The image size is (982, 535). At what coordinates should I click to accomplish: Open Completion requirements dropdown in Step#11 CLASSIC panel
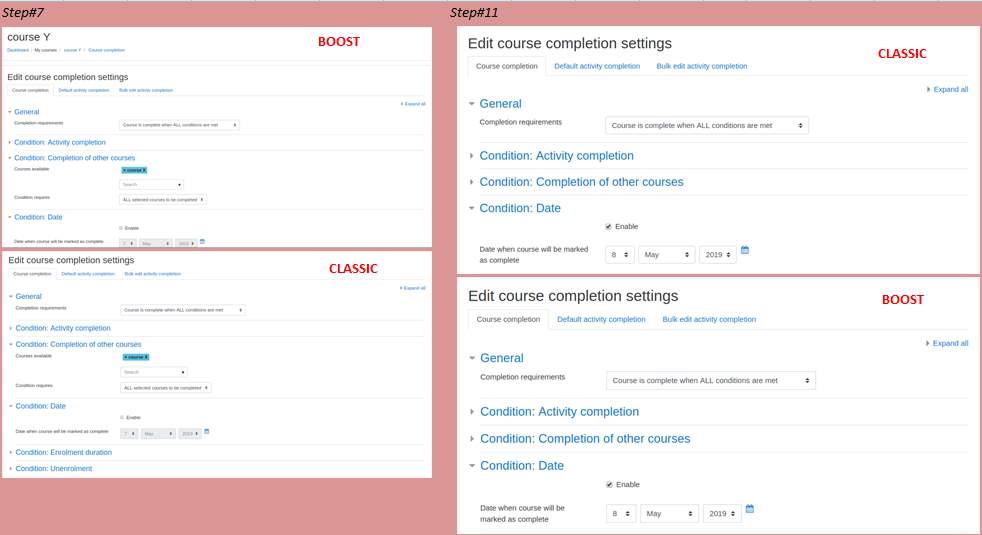[x=706, y=125]
